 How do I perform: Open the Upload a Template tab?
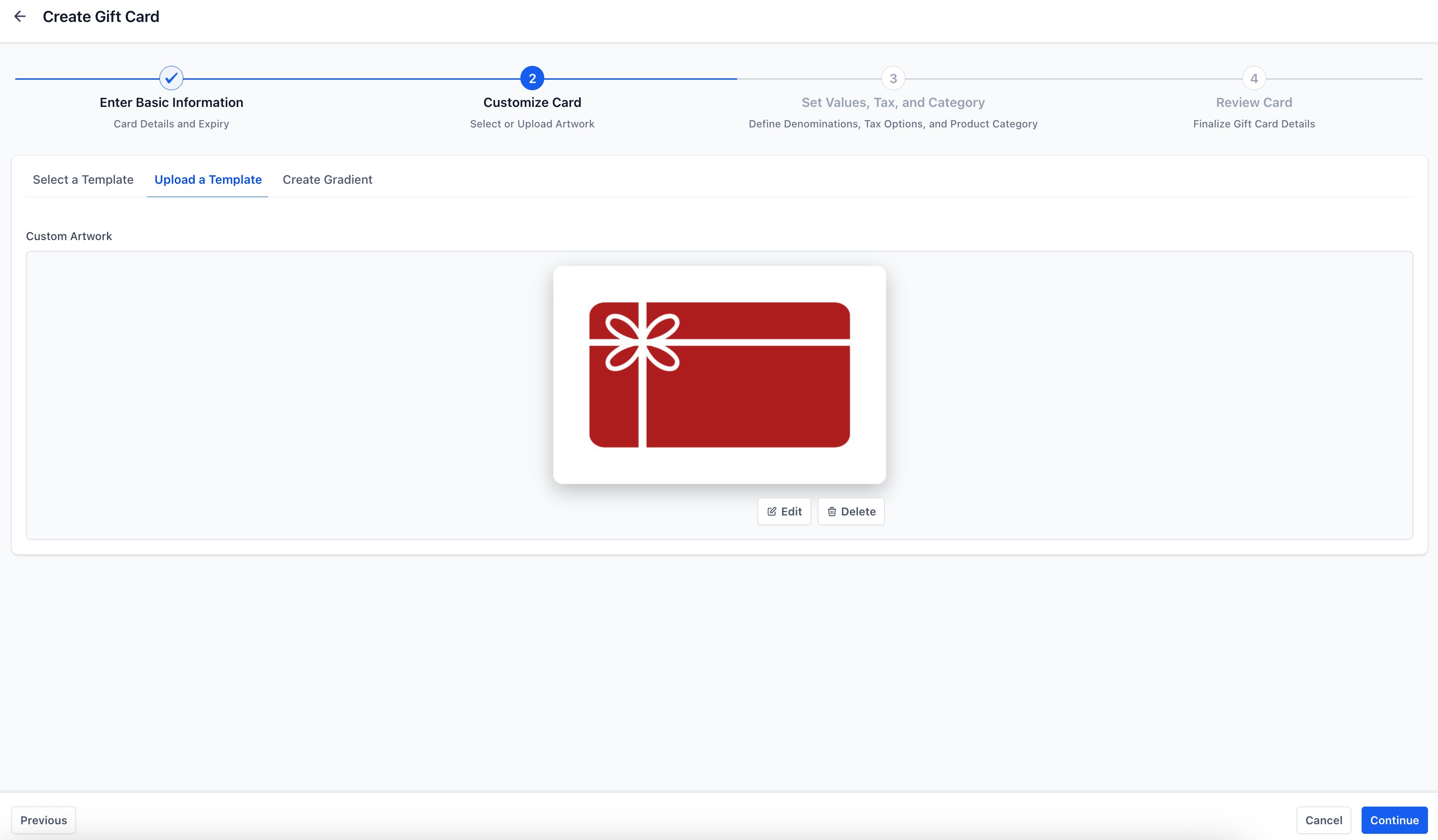tap(208, 179)
